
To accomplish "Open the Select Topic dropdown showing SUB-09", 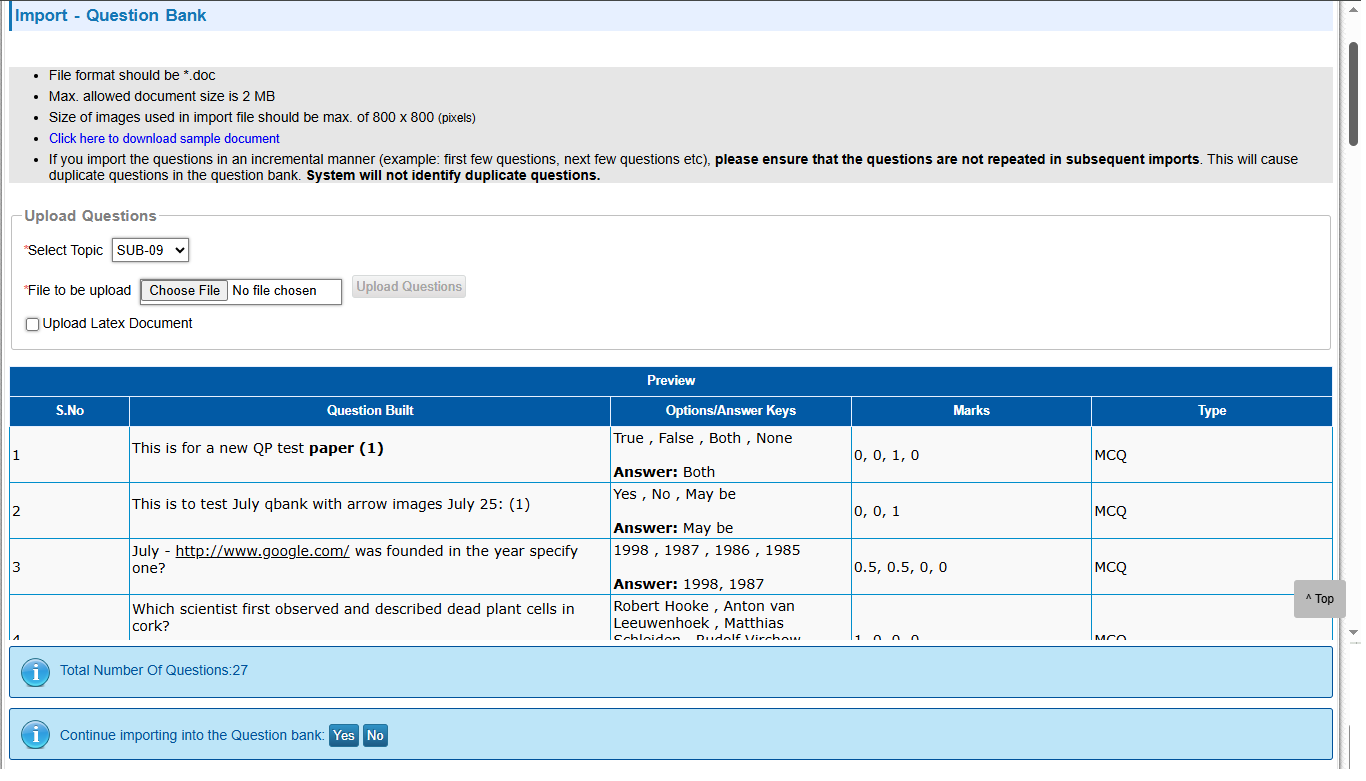I will click(150, 250).
